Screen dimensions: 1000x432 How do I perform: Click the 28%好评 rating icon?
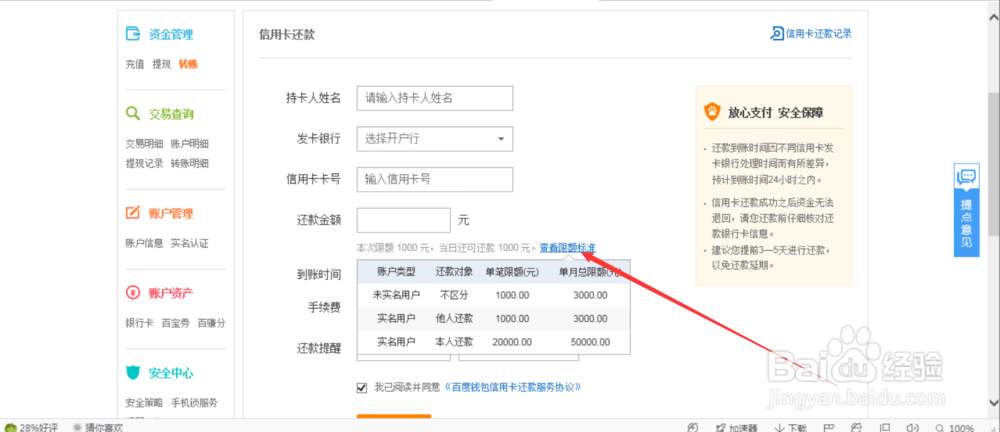(10, 427)
